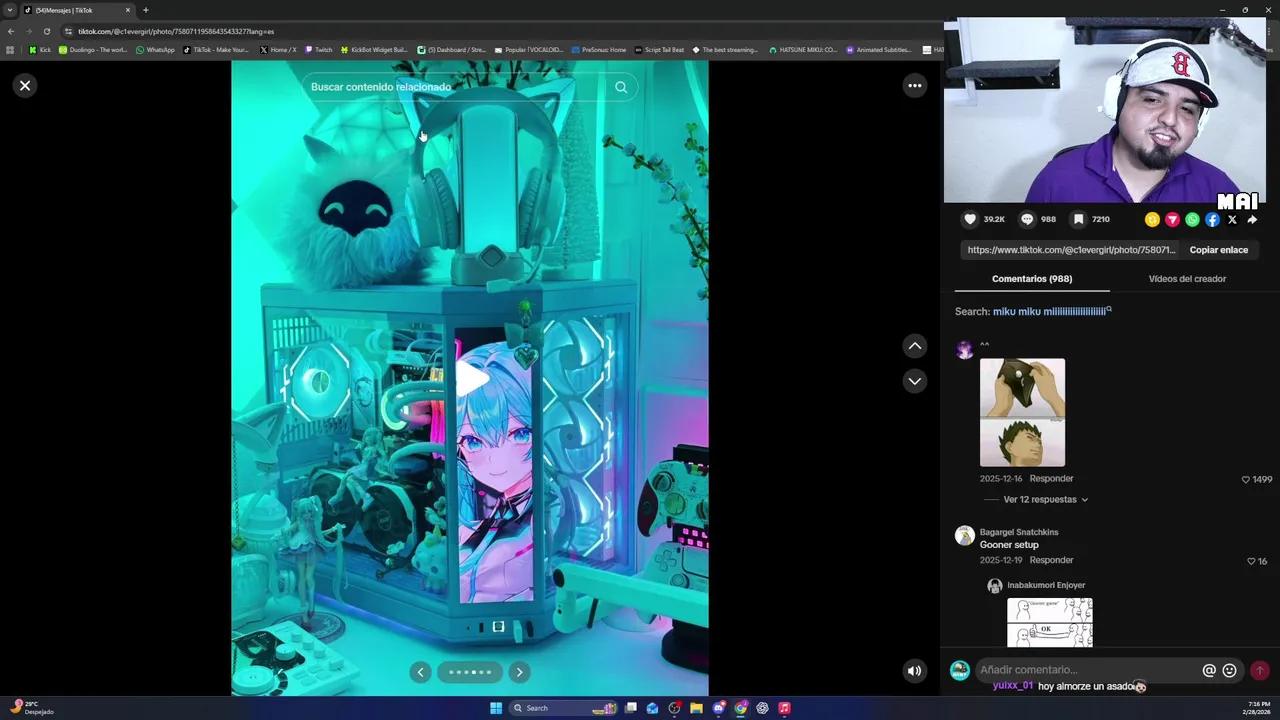Save the post with the bookmark icon
The width and height of the screenshot is (1280, 720).
click(x=1078, y=219)
